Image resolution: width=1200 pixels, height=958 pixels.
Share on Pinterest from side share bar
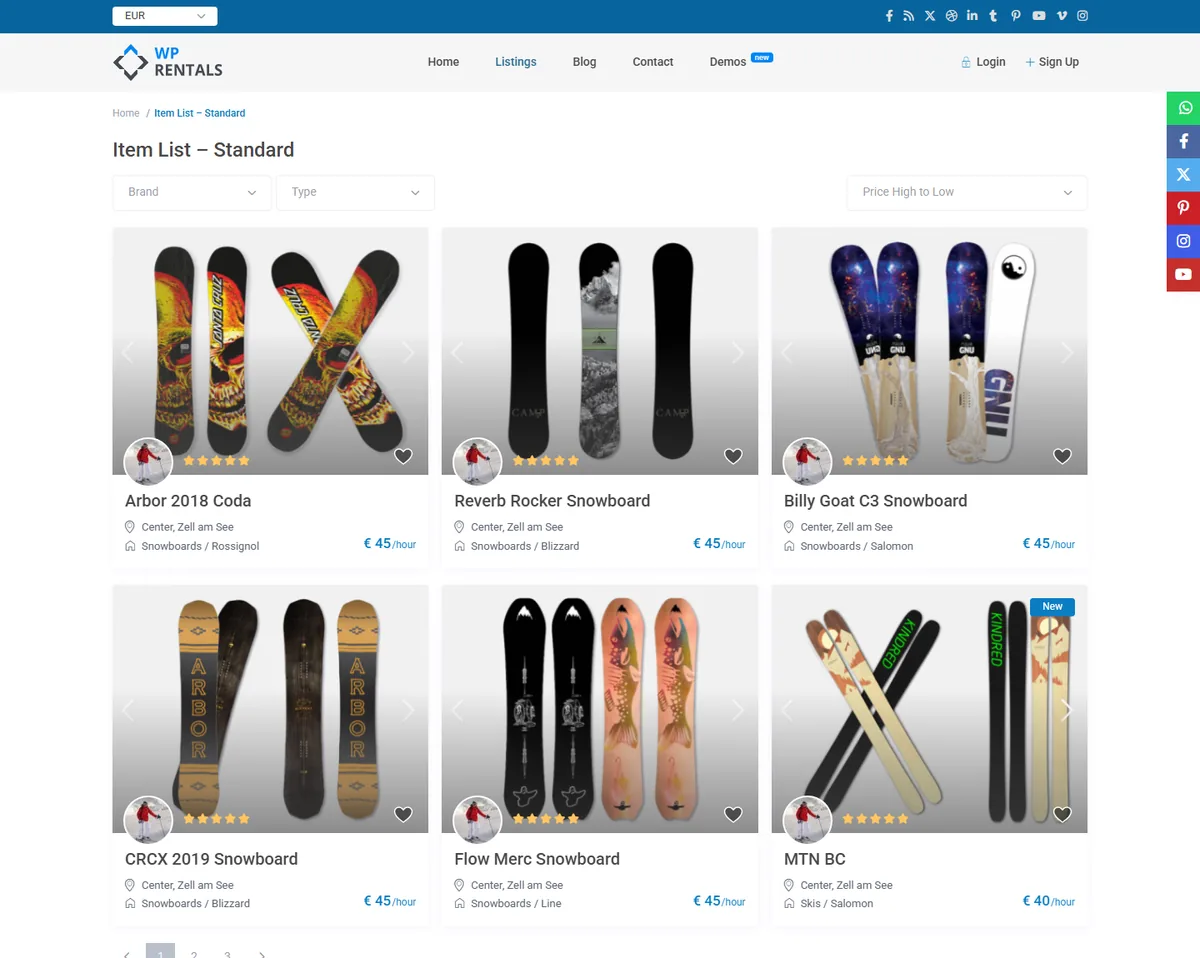click(x=1183, y=208)
